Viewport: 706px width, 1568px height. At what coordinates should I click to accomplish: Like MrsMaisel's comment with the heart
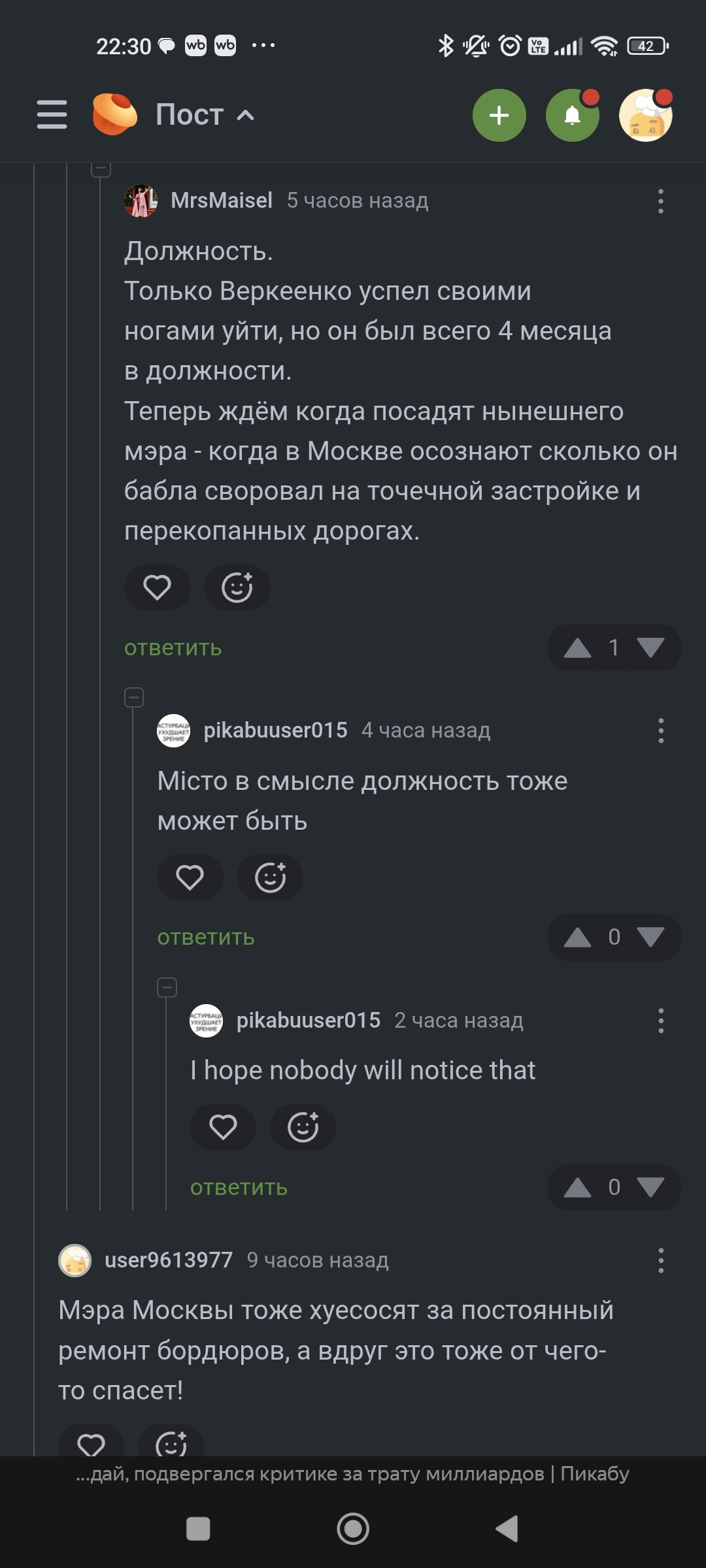pos(158,587)
